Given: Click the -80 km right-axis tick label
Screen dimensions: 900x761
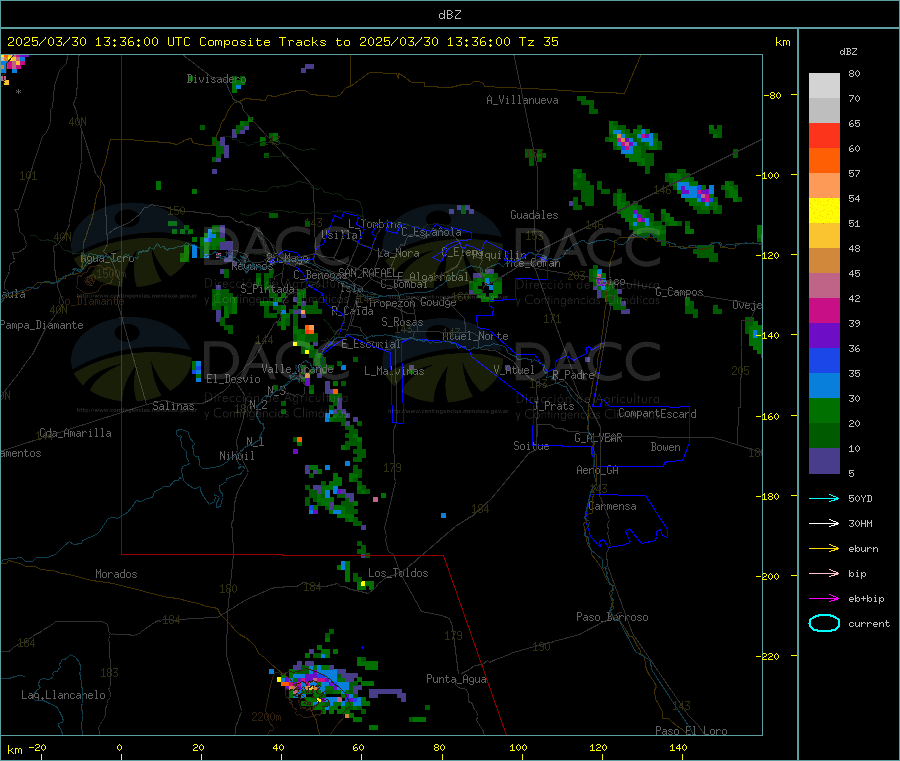Looking at the screenshot, I should [774, 95].
